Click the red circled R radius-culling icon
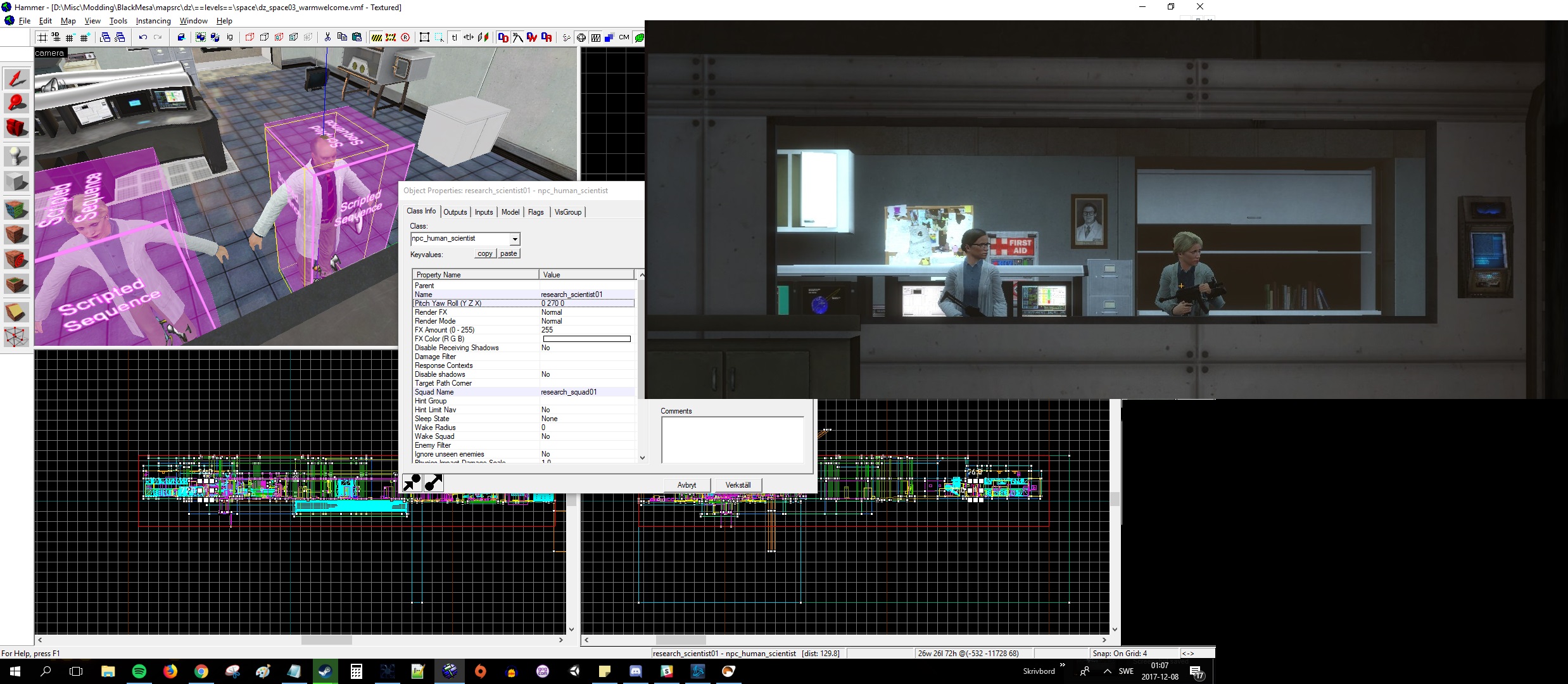The height and width of the screenshot is (684, 1568). [405, 37]
